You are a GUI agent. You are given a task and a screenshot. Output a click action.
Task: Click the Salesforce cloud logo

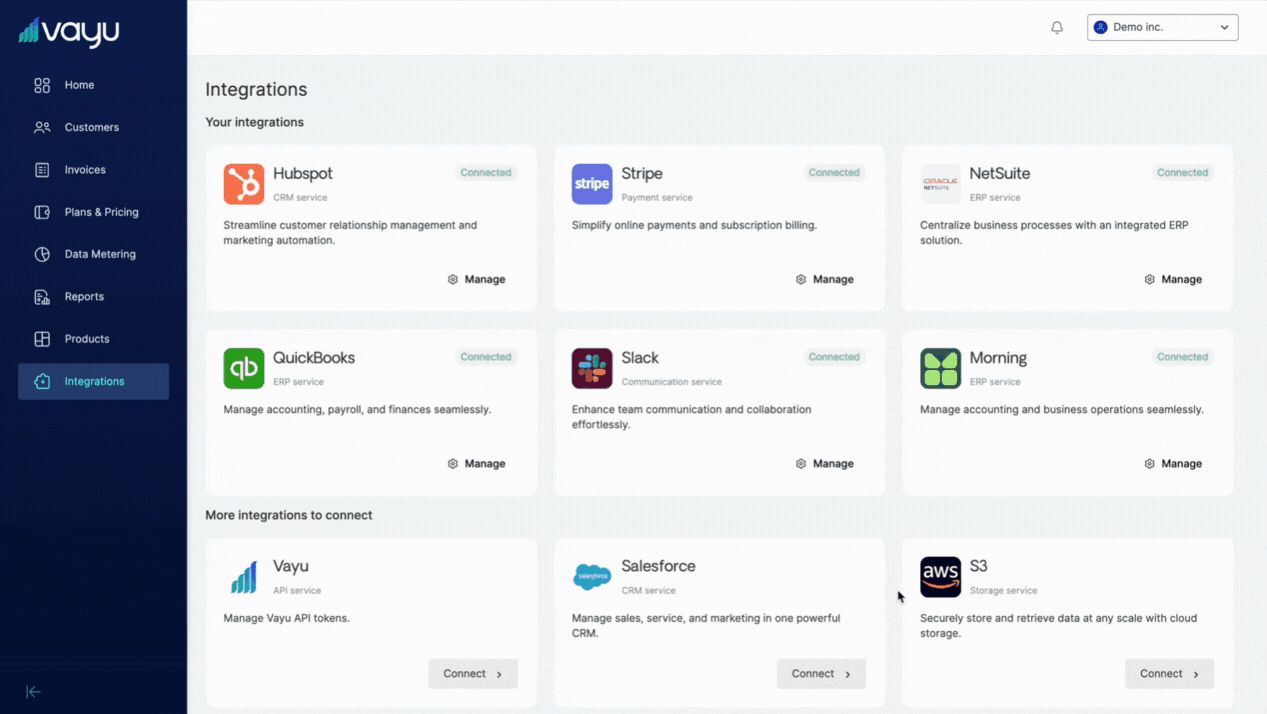(x=592, y=577)
